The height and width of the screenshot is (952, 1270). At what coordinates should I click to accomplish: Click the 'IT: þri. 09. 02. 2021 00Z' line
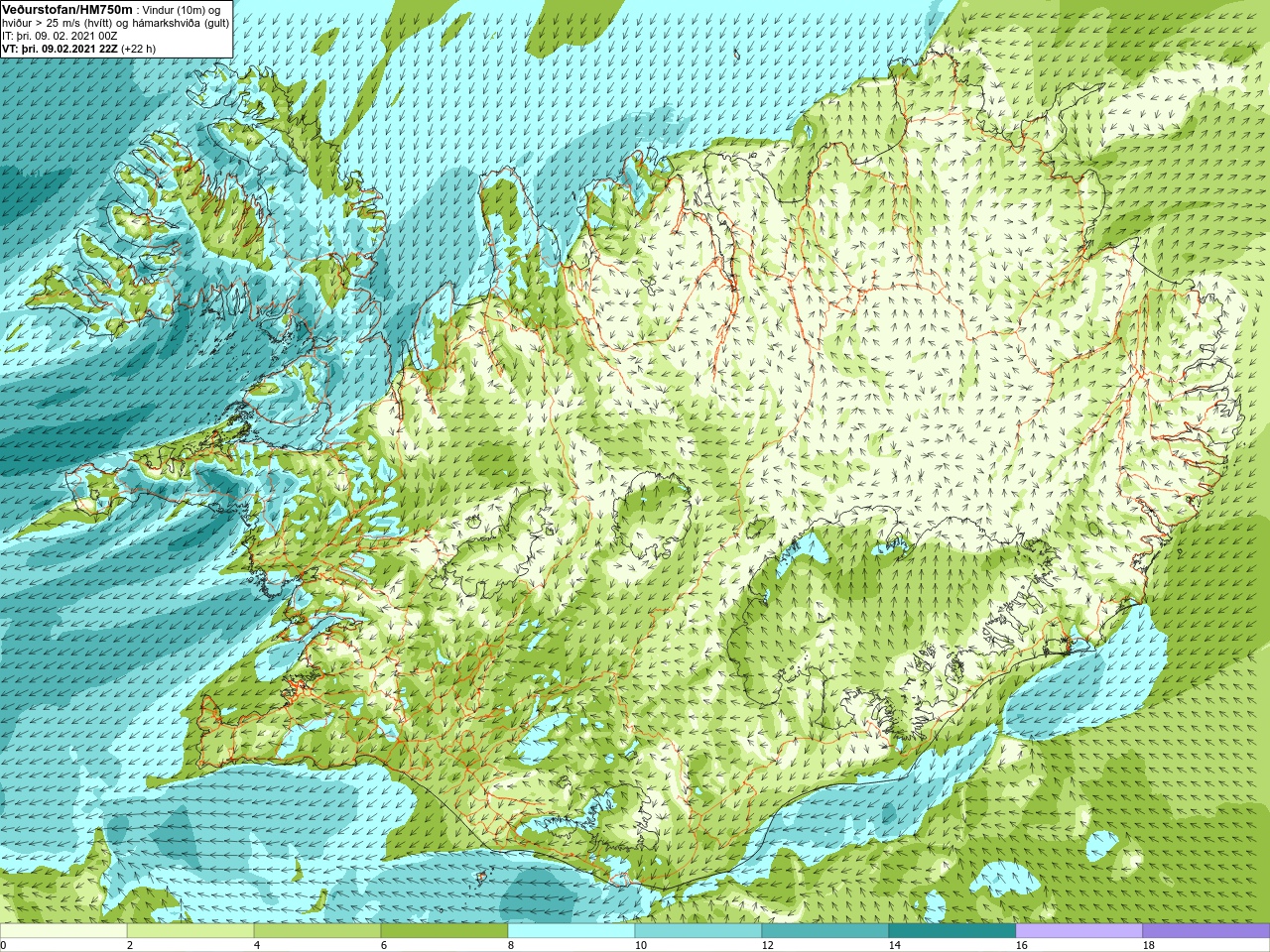tap(61, 35)
